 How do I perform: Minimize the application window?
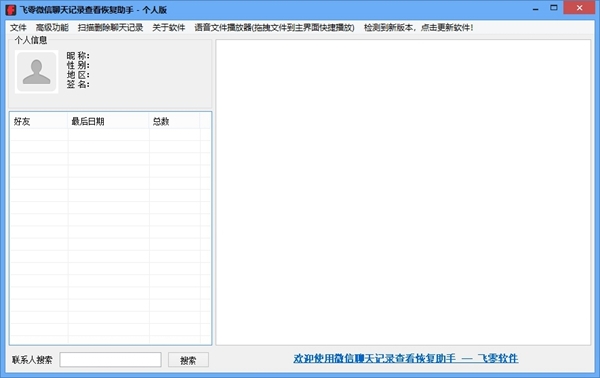click(535, 8)
